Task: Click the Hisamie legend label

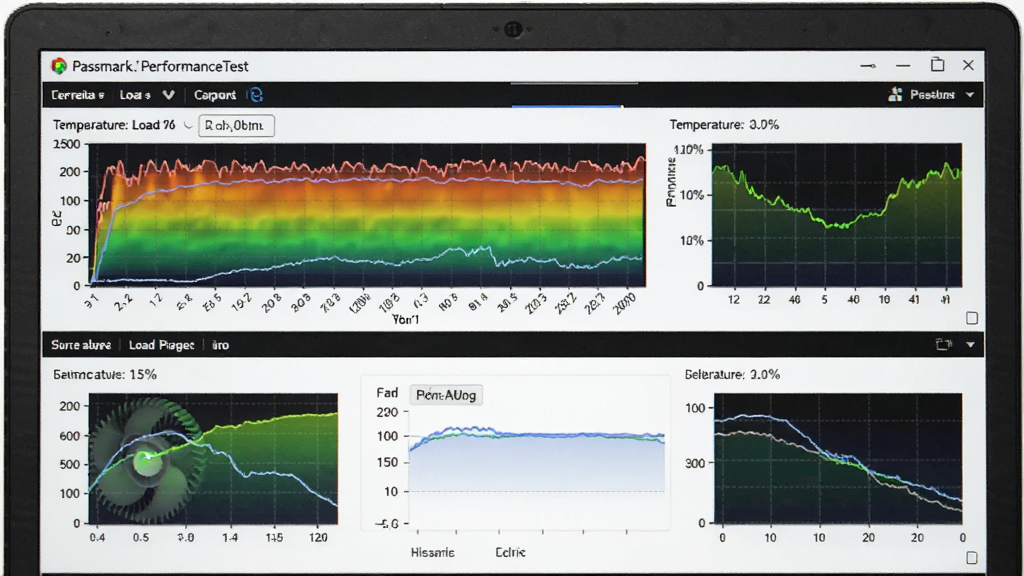Action: pos(432,552)
